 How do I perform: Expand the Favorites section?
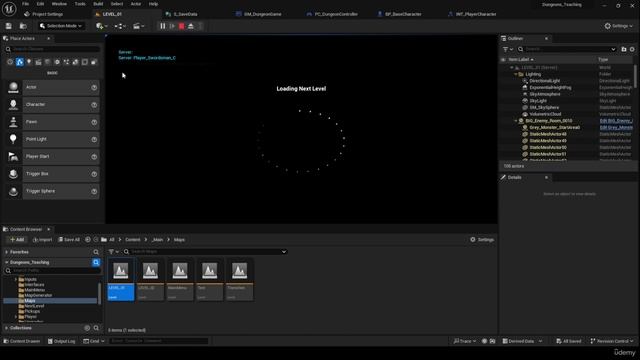(x=7, y=252)
